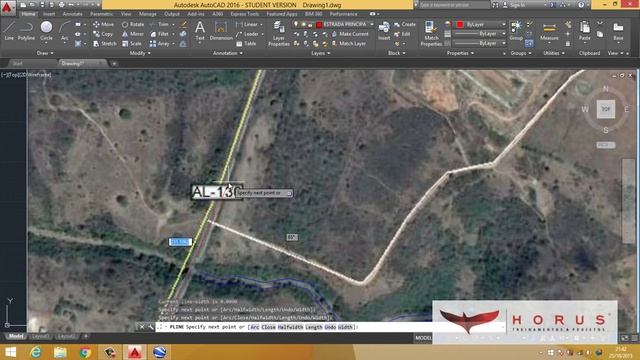Open the Windows Start menu
This screenshot has width=640, height=360.
tap(10, 352)
